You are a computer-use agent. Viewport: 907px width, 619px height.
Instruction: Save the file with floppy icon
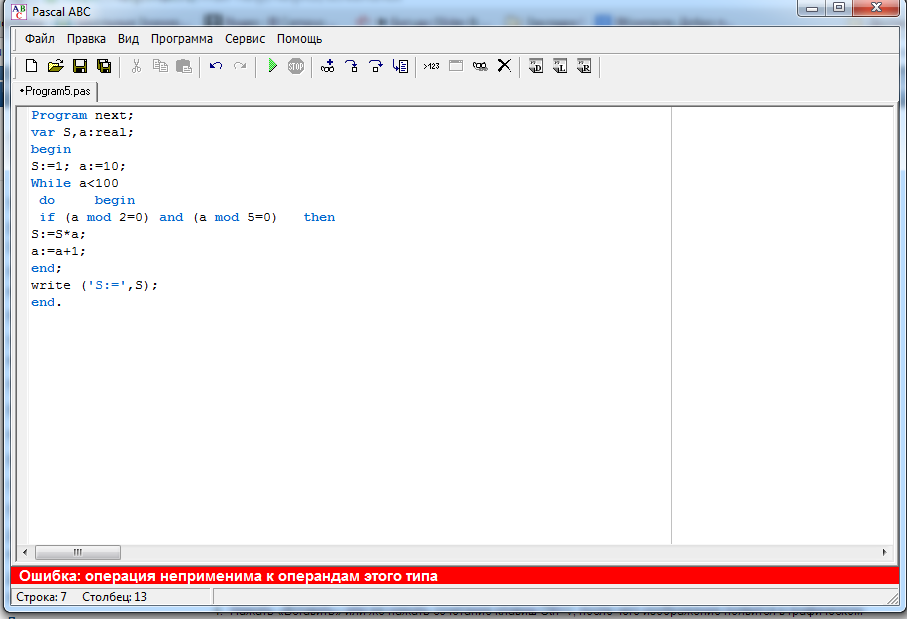(80, 66)
